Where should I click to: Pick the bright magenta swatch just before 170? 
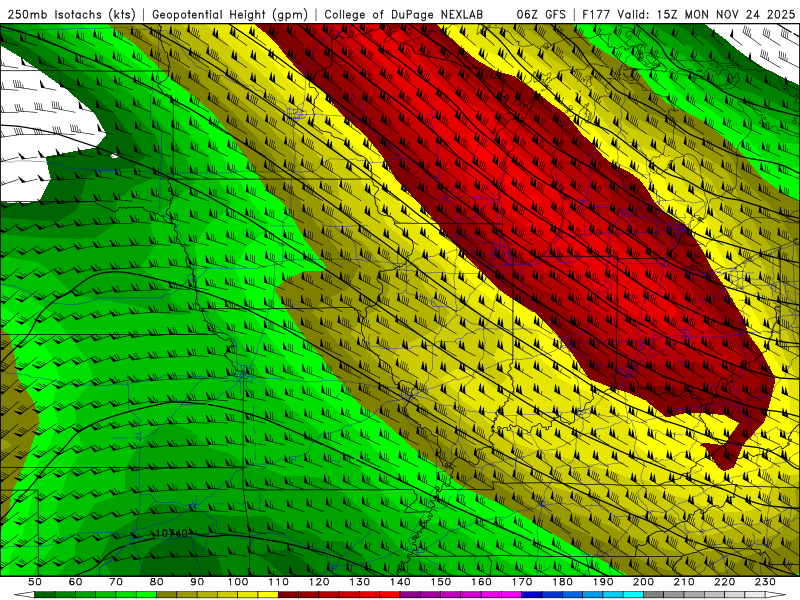pyautogui.click(x=511, y=595)
